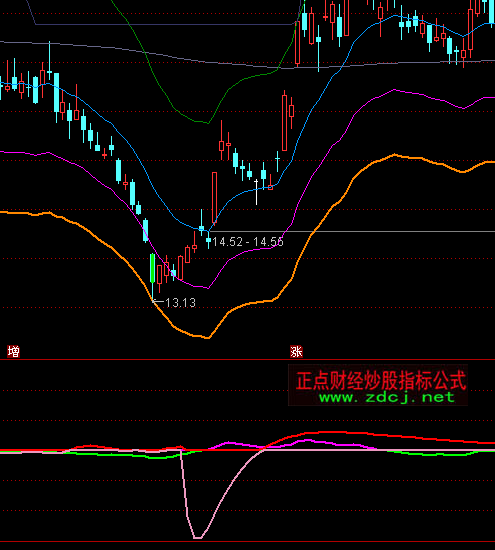Click the 正点财经炒股指标公式 watermark banner

(378, 385)
